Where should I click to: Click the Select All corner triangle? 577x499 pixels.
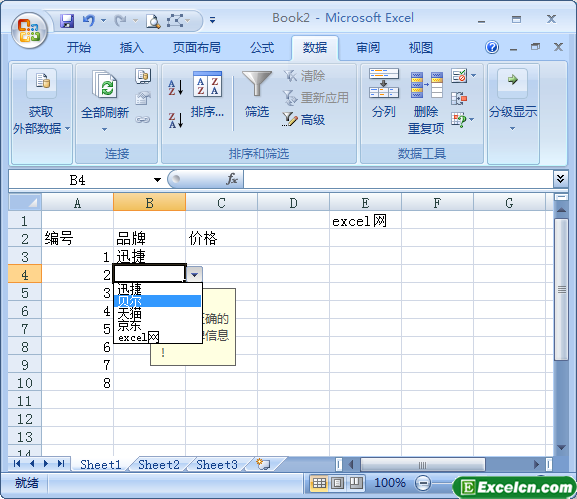(25, 202)
